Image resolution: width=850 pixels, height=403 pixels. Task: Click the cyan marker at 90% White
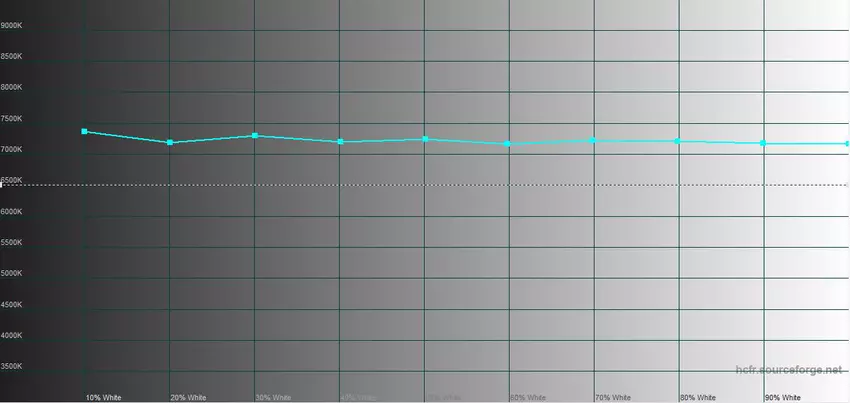pyautogui.click(x=764, y=143)
